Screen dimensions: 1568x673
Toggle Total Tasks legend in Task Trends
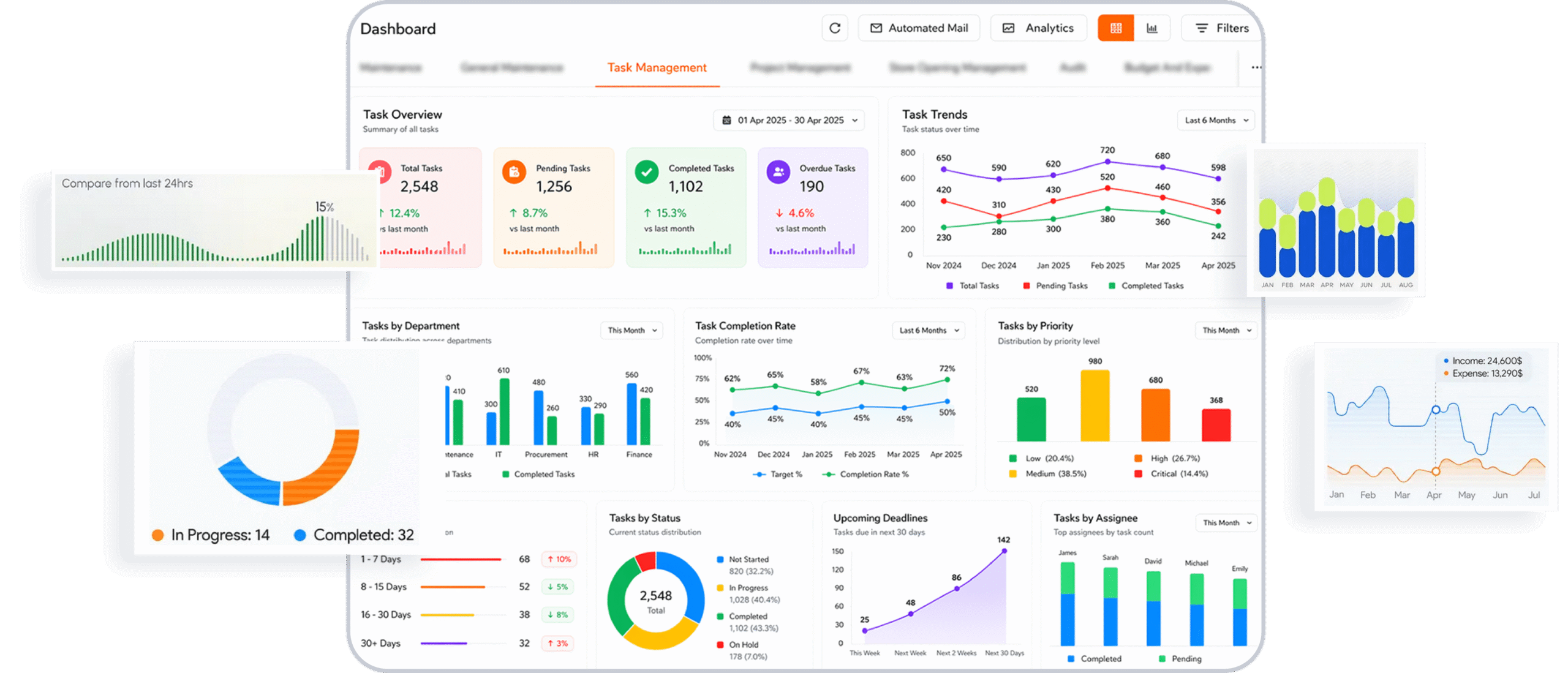coord(972,285)
